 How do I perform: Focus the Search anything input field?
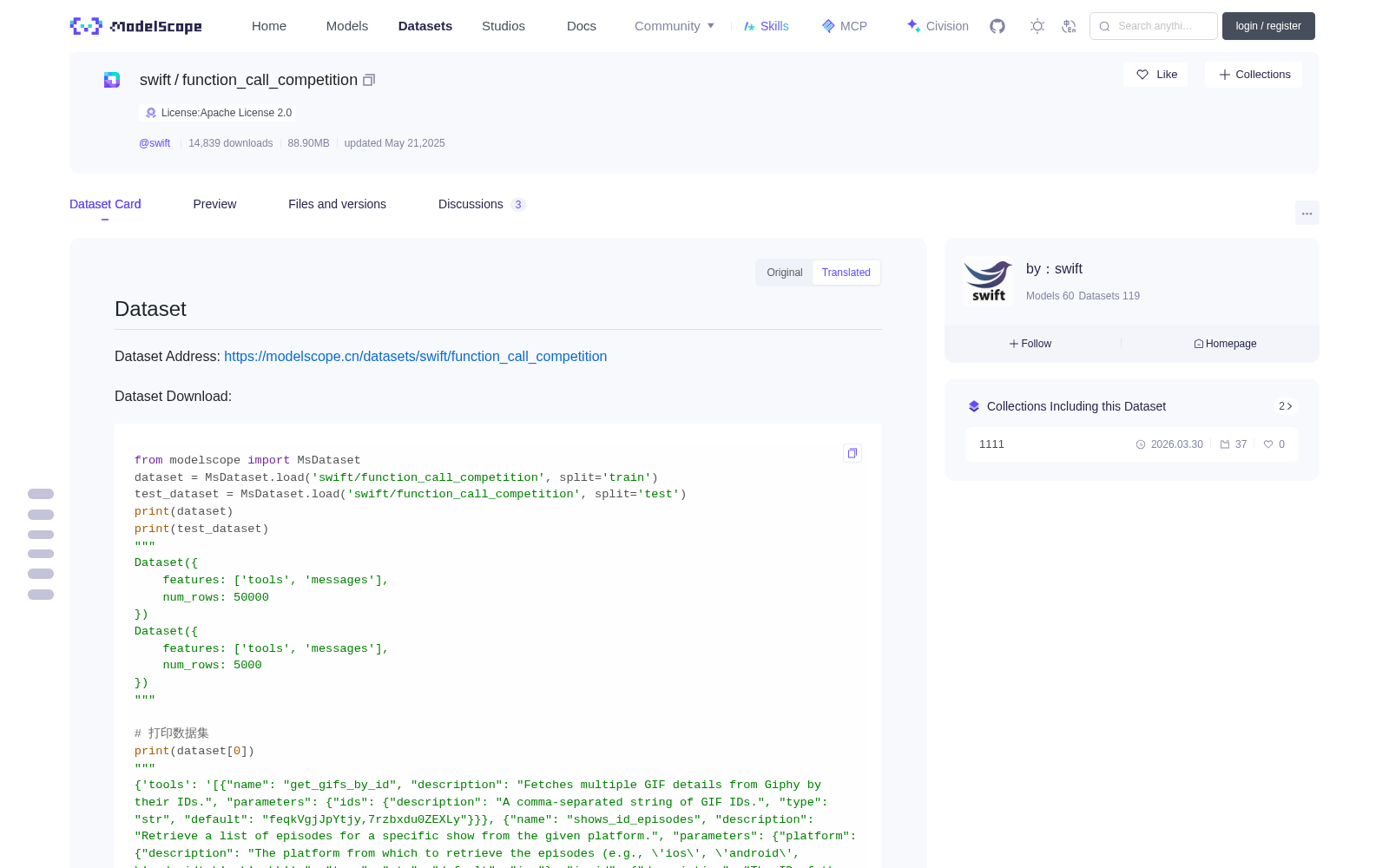[1154, 26]
